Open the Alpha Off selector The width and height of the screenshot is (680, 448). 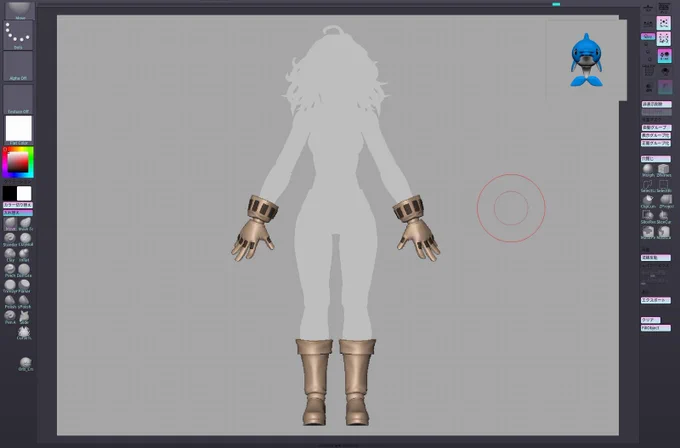point(18,66)
